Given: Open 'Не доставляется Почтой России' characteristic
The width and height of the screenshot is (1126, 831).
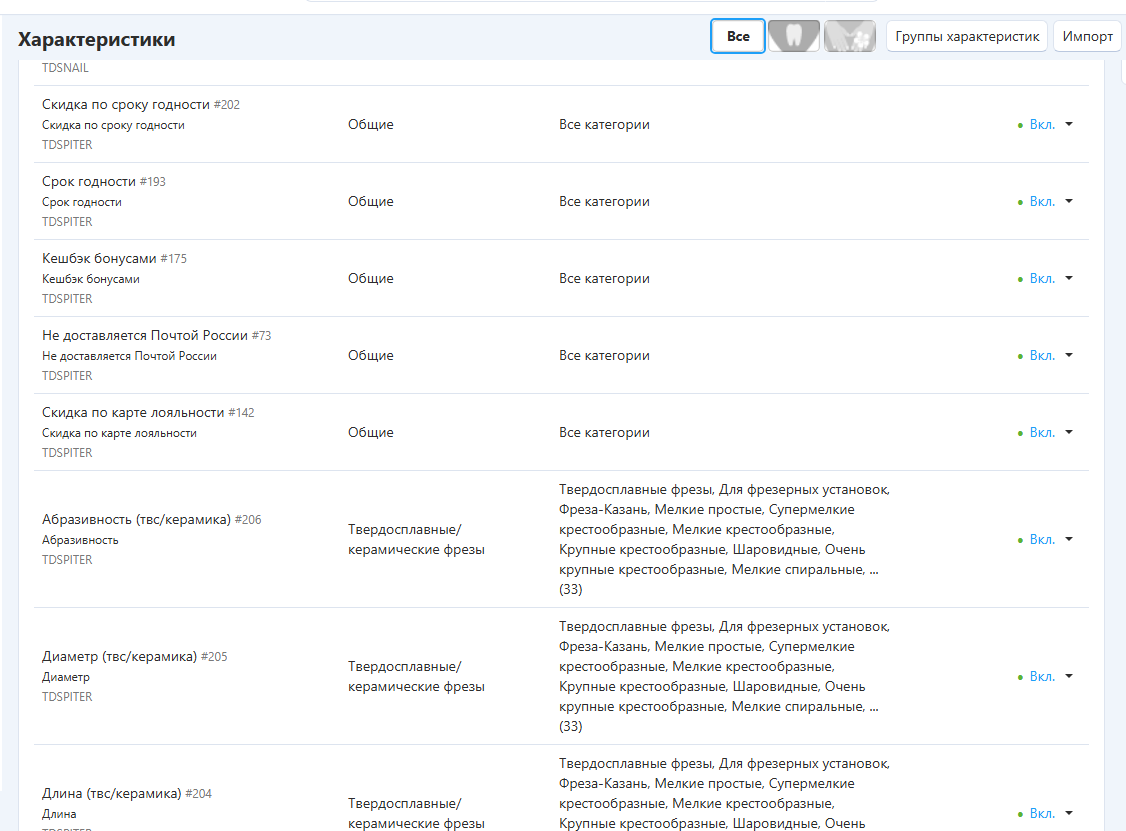Looking at the screenshot, I should click(145, 336).
